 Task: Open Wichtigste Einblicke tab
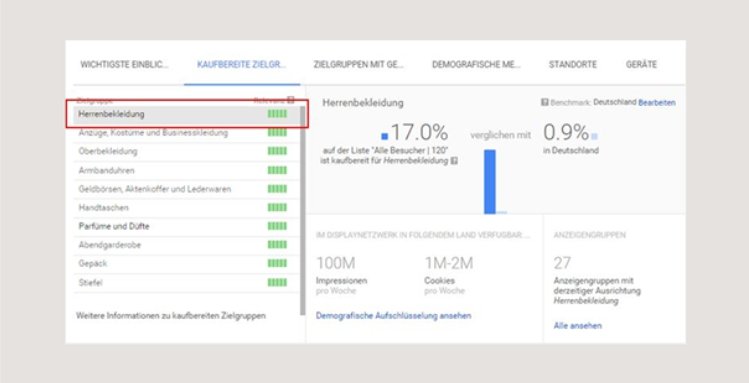124,64
